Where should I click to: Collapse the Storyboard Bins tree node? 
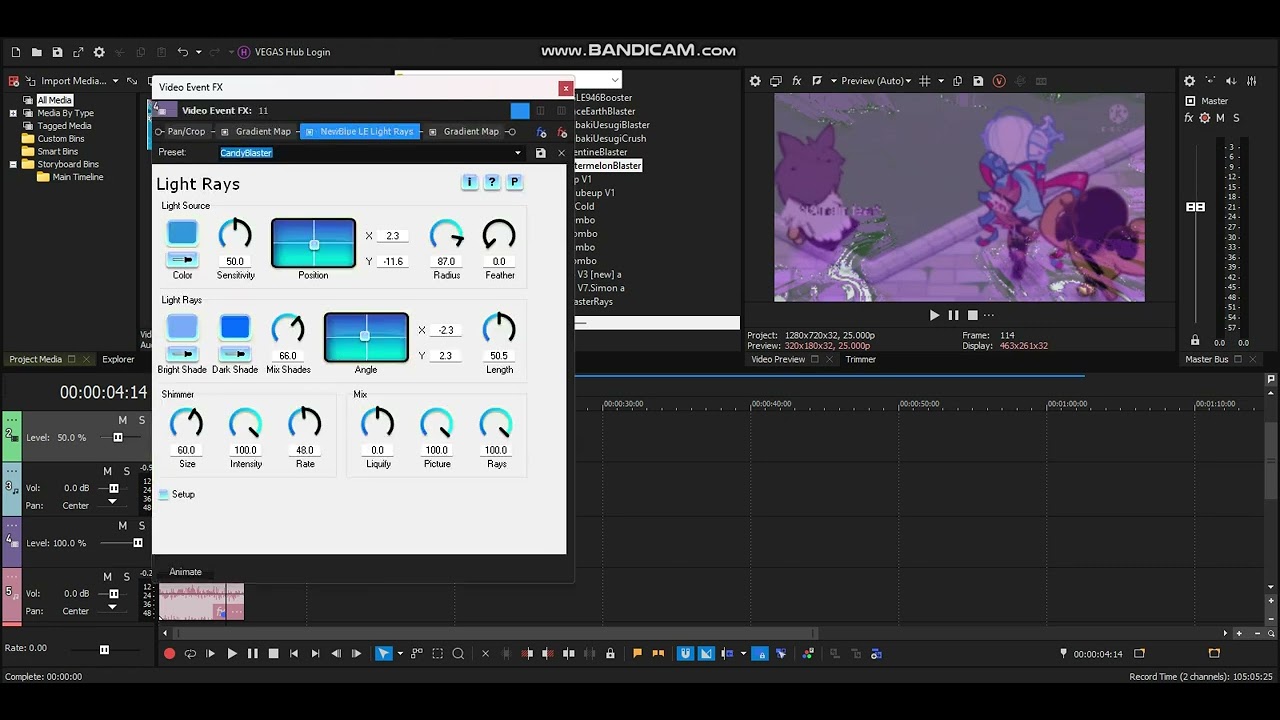pos(13,164)
